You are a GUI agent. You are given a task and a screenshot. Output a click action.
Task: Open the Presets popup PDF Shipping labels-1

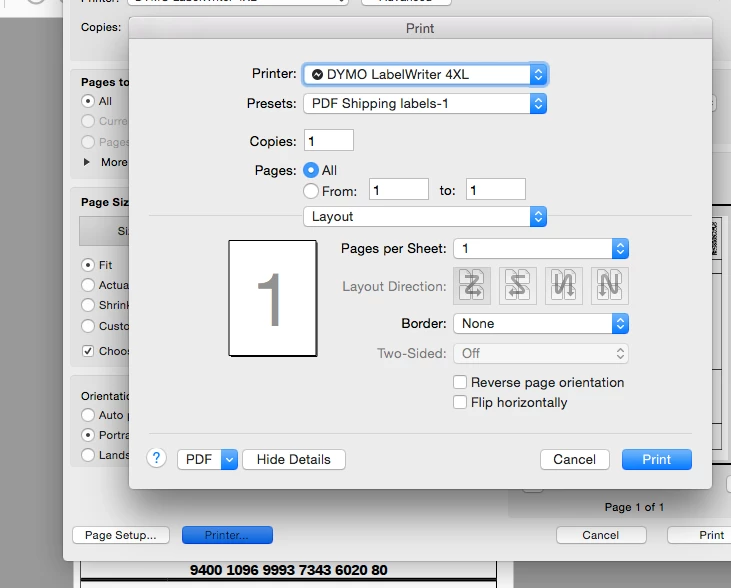[425, 104]
